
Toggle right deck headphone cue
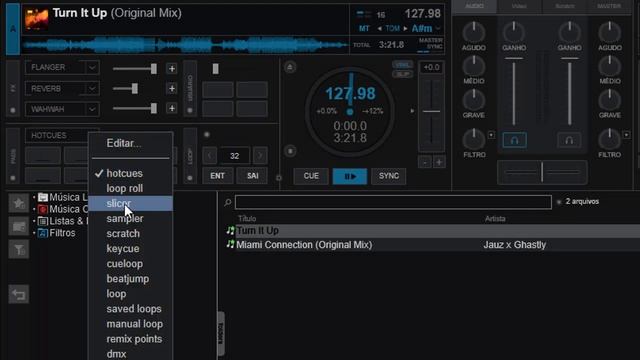pyautogui.click(x=569, y=140)
